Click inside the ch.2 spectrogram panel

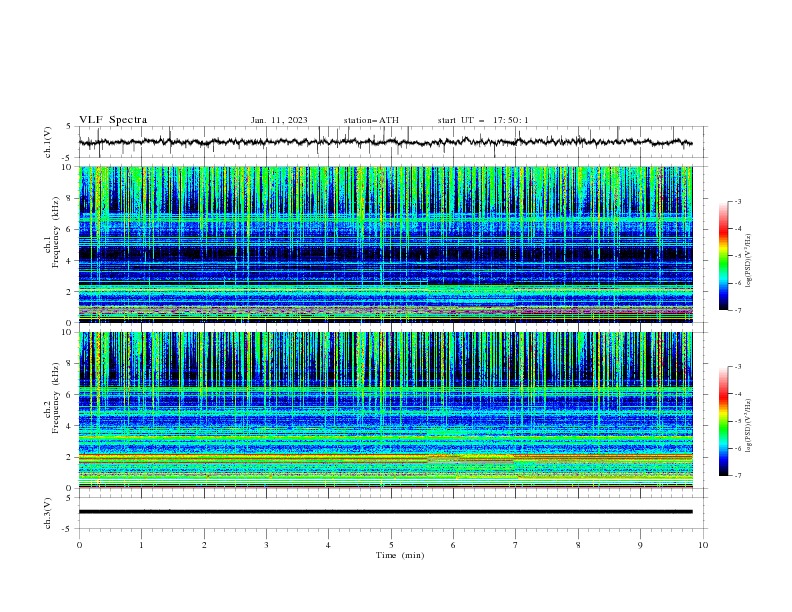point(385,410)
